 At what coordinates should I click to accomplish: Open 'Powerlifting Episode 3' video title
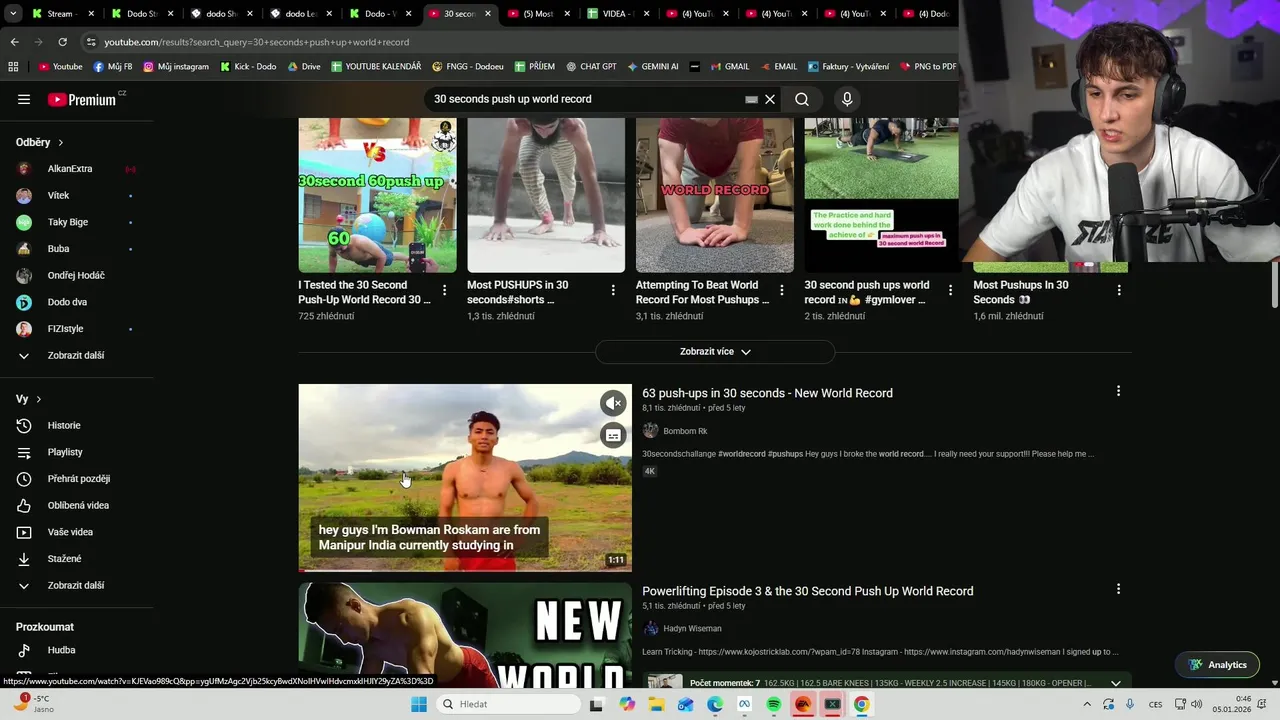(x=807, y=591)
